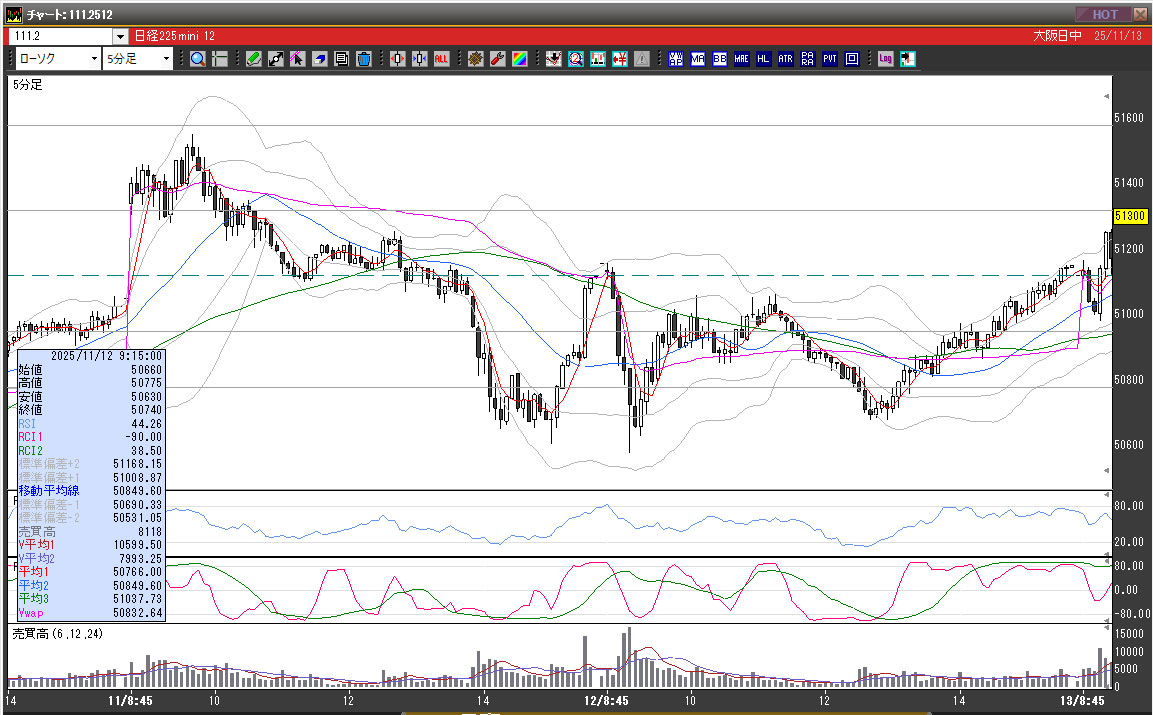1153x715 pixels.
Task: Open the rainbow color settings icon
Action: pyautogui.click(x=519, y=59)
